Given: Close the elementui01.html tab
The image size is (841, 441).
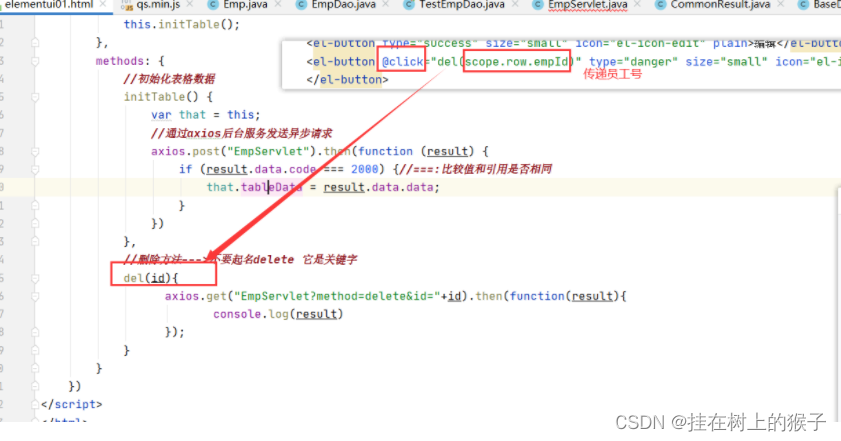Looking at the screenshot, I should click(x=103, y=5).
